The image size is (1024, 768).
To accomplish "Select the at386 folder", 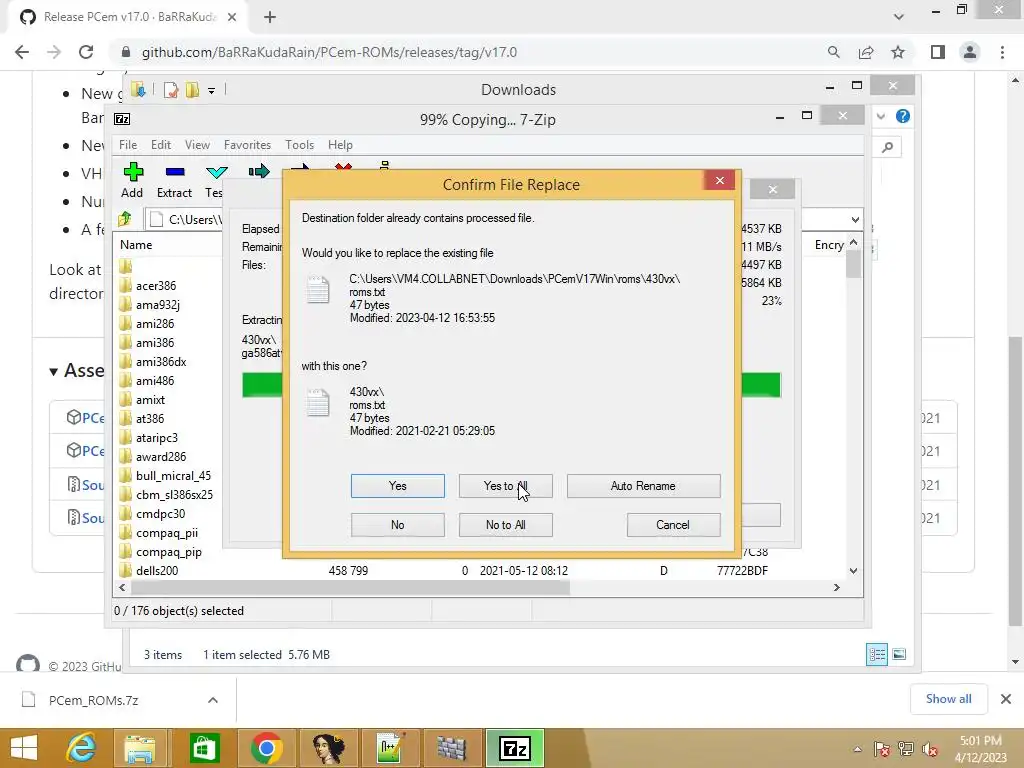I will click(x=150, y=419).
